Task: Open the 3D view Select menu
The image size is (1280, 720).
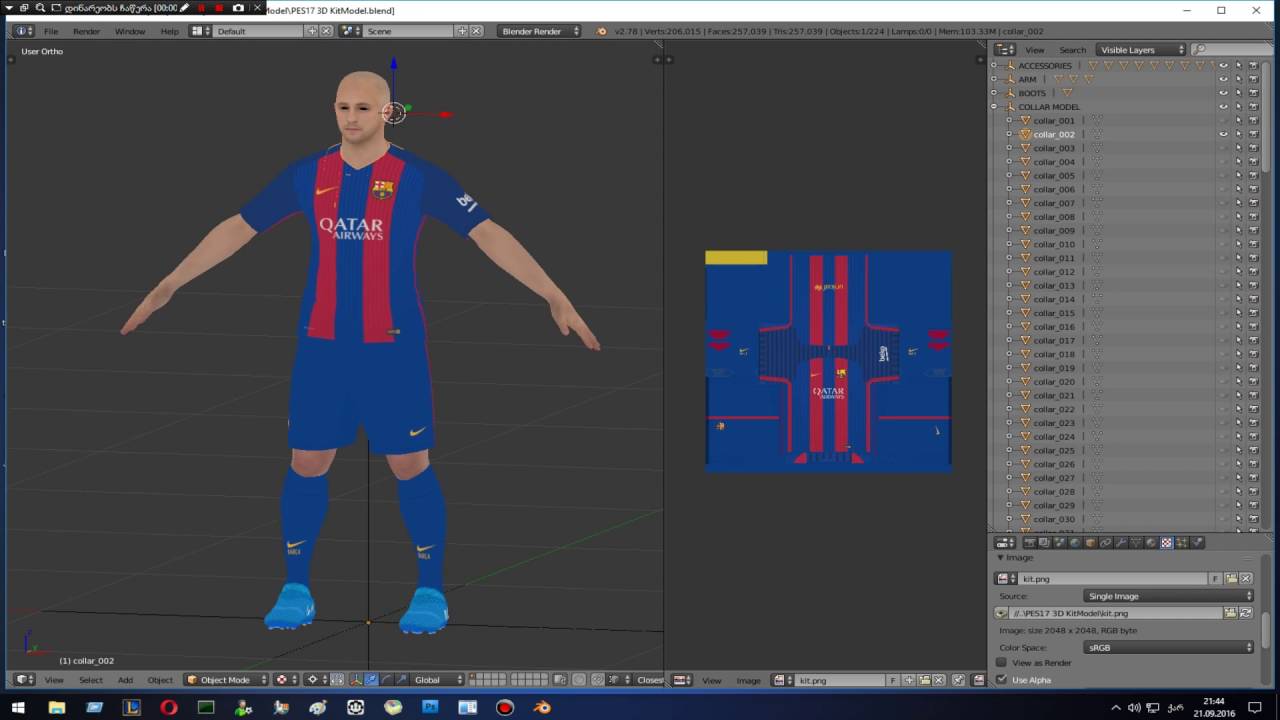Action: tap(91, 680)
